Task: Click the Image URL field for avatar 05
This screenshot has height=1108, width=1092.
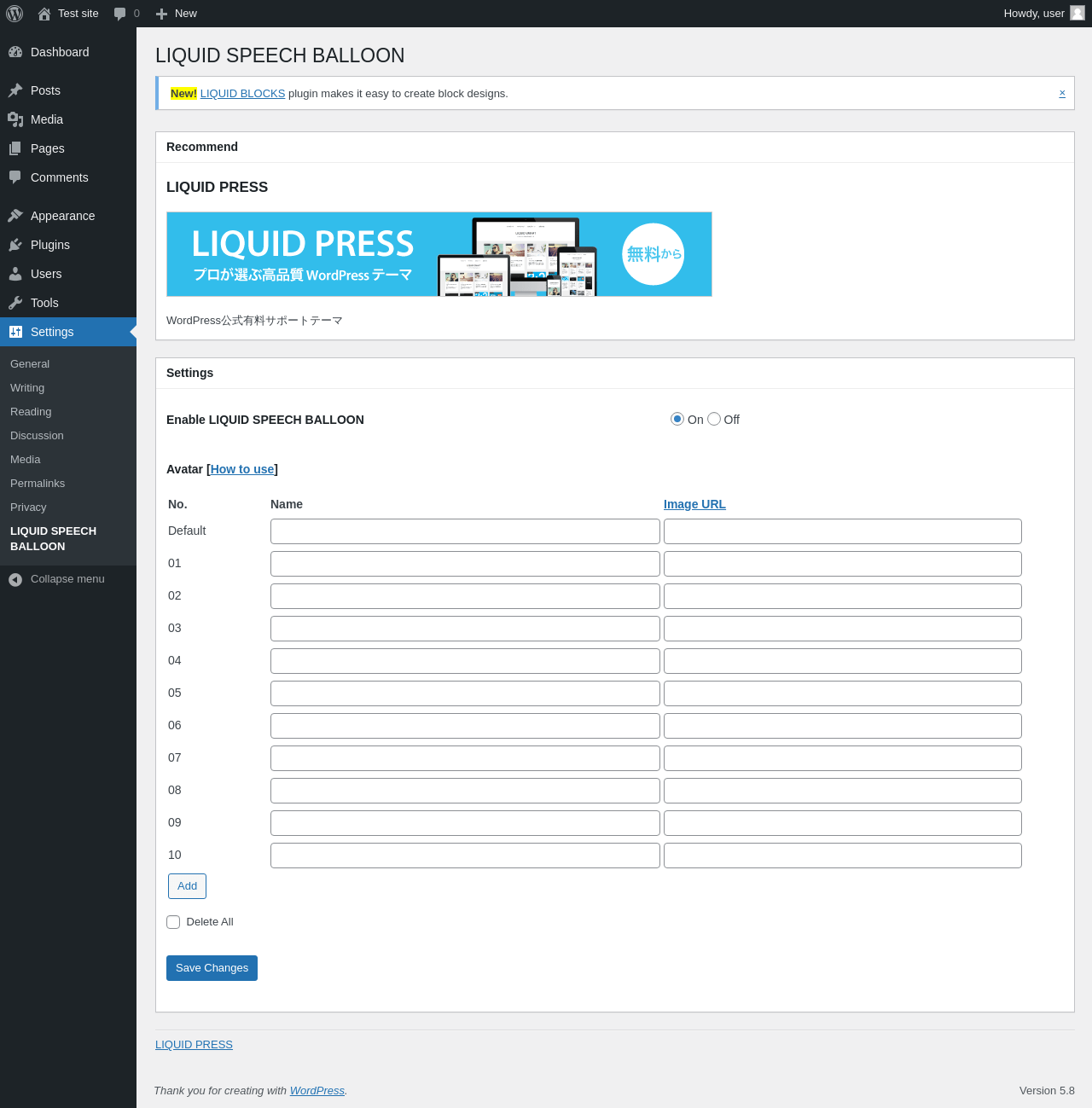Action: pos(843,693)
